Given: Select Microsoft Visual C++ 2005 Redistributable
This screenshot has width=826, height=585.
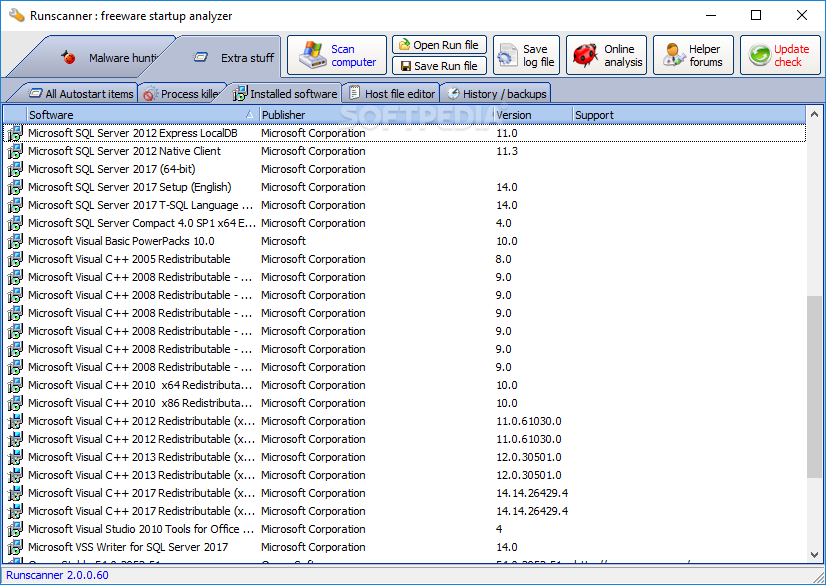Looking at the screenshot, I should click(x=129, y=259).
